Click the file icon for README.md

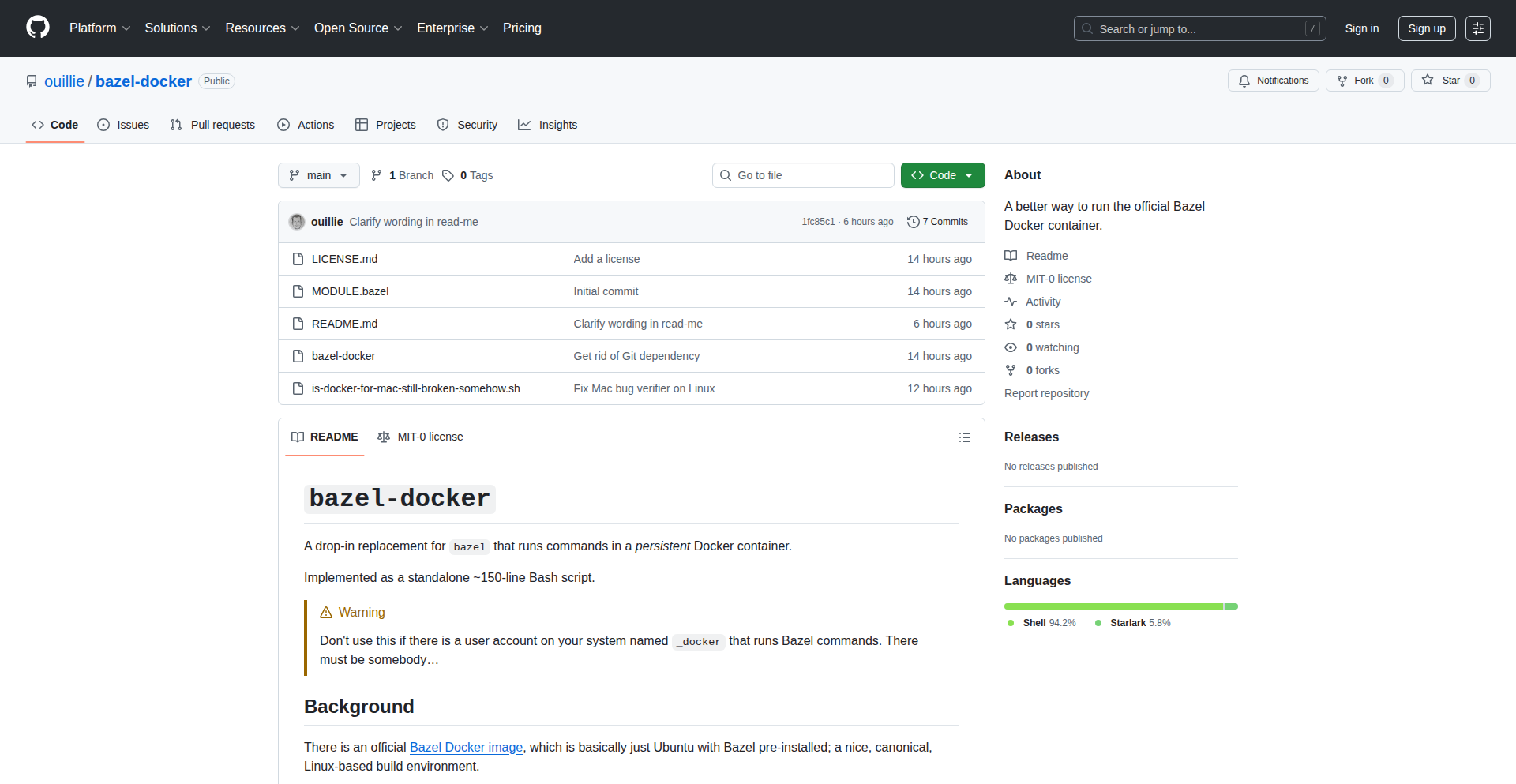click(298, 324)
